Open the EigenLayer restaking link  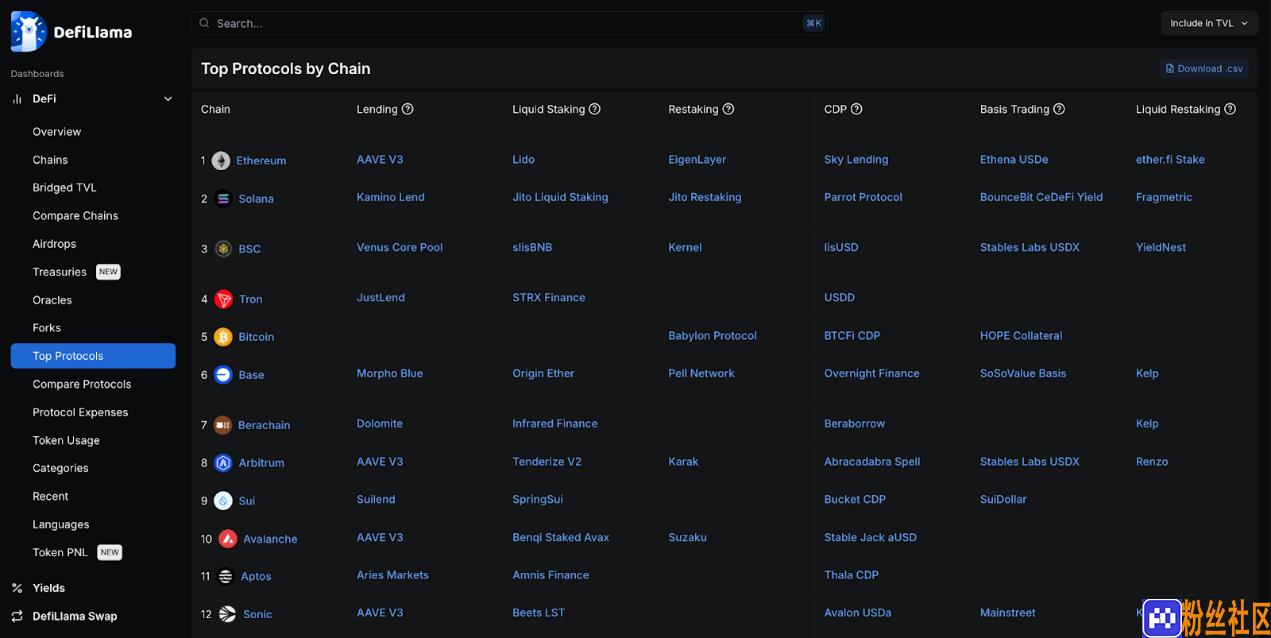pyautogui.click(x=697, y=160)
